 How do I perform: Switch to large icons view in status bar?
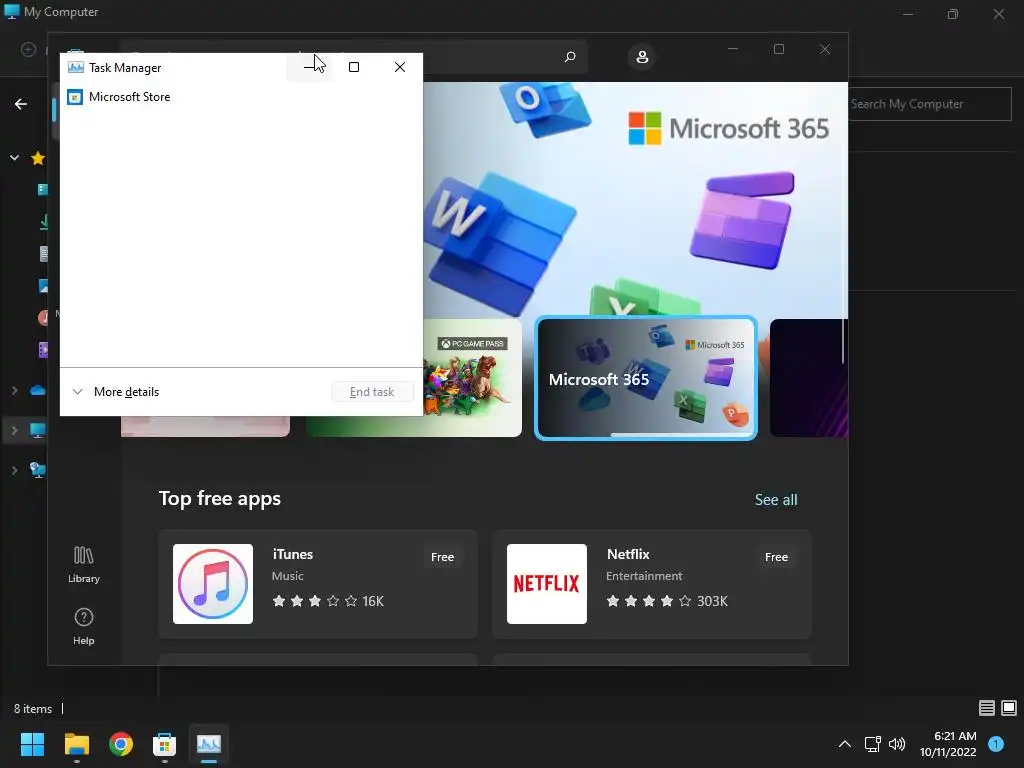[x=1009, y=708]
